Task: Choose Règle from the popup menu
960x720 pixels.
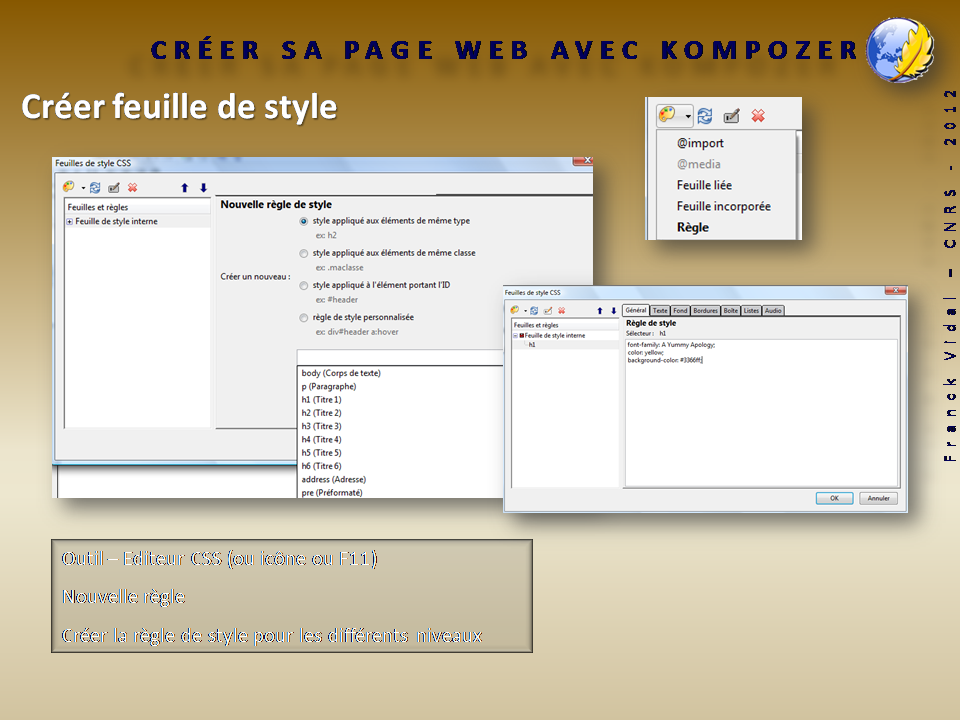Action: pos(692,227)
